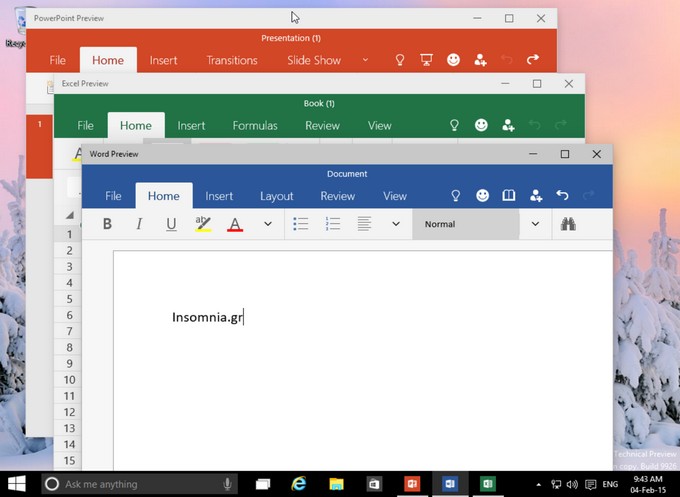This screenshot has width=680, height=497.
Task: Expand the styles gallery chevron
Action: pyautogui.click(x=536, y=224)
